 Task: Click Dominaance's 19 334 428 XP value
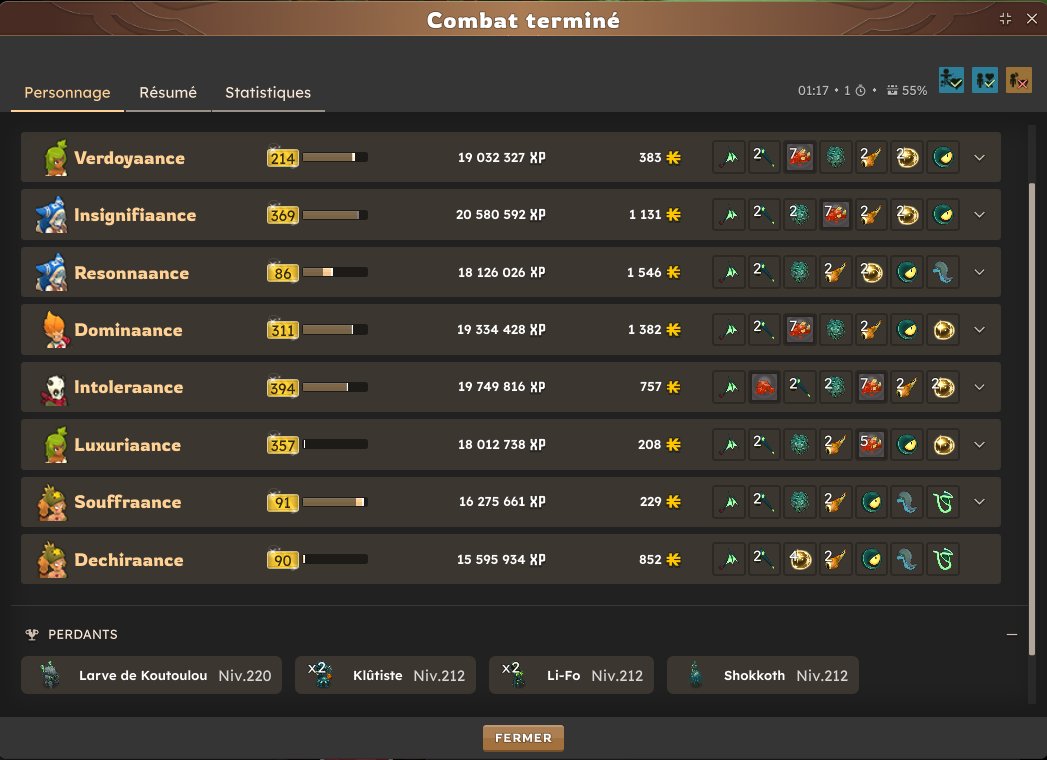501,330
